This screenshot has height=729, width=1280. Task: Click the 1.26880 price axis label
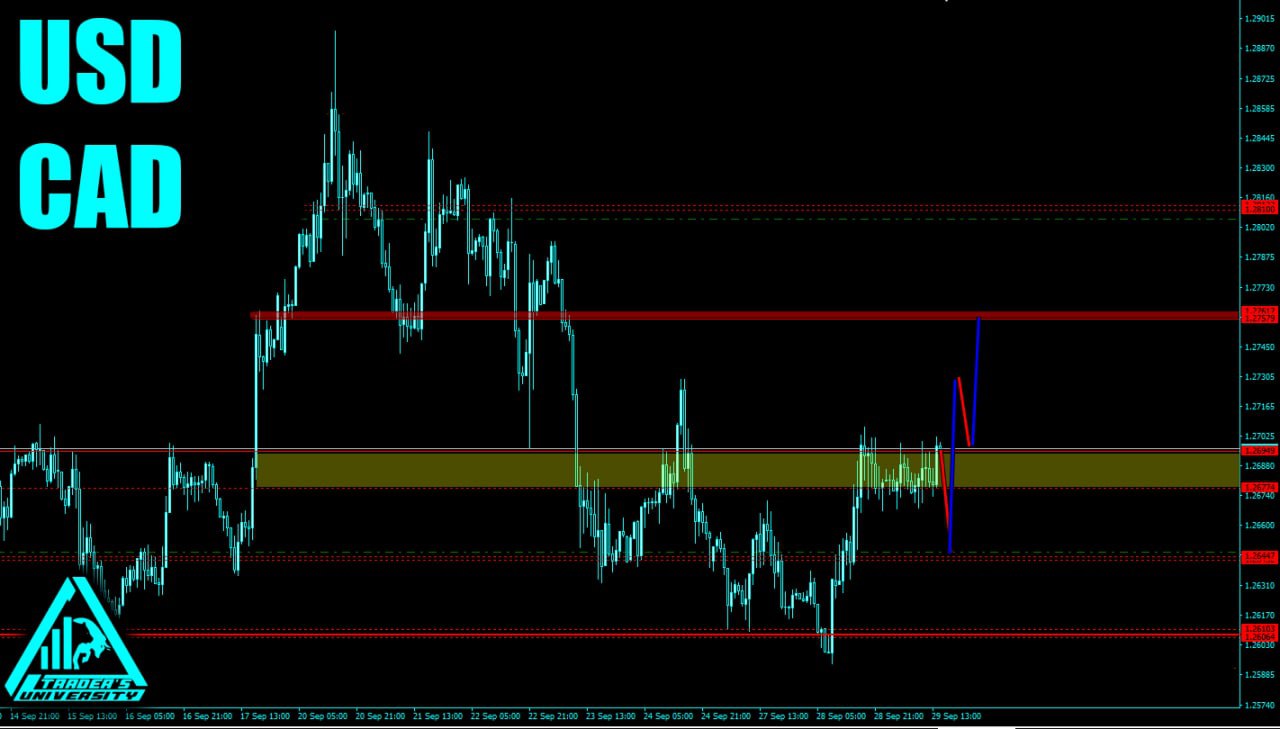pos(1260,466)
